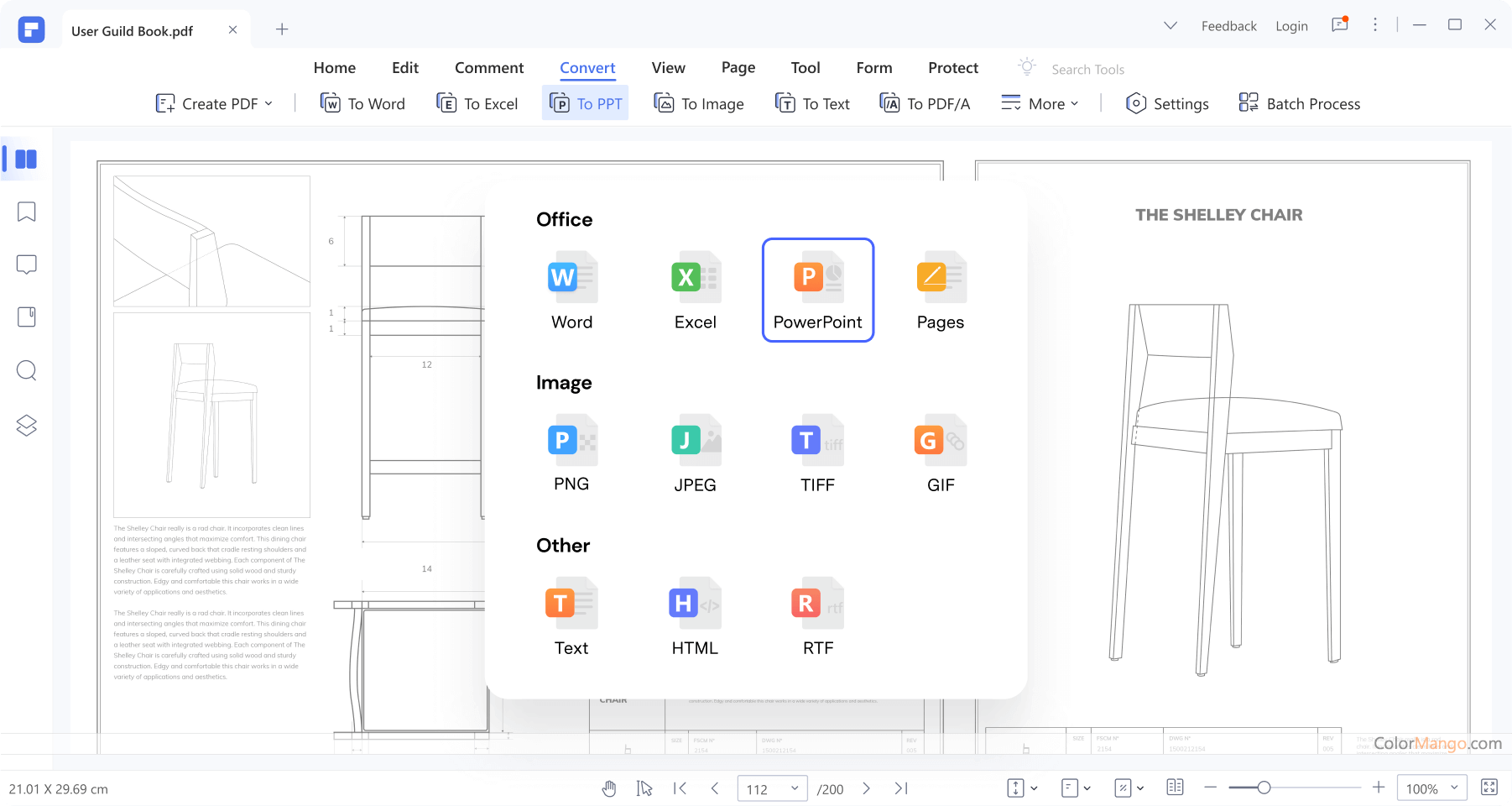Image resolution: width=1512 pixels, height=806 pixels.
Task: Open the Form menu tab
Action: 873,67
